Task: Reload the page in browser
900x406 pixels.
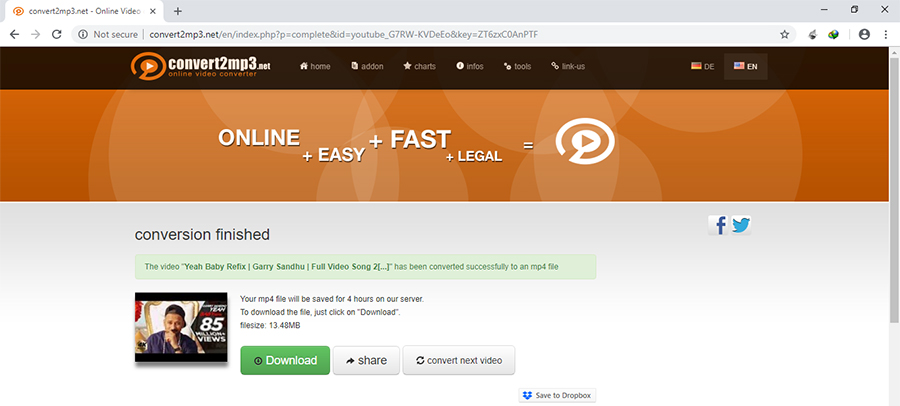Action: pos(59,33)
